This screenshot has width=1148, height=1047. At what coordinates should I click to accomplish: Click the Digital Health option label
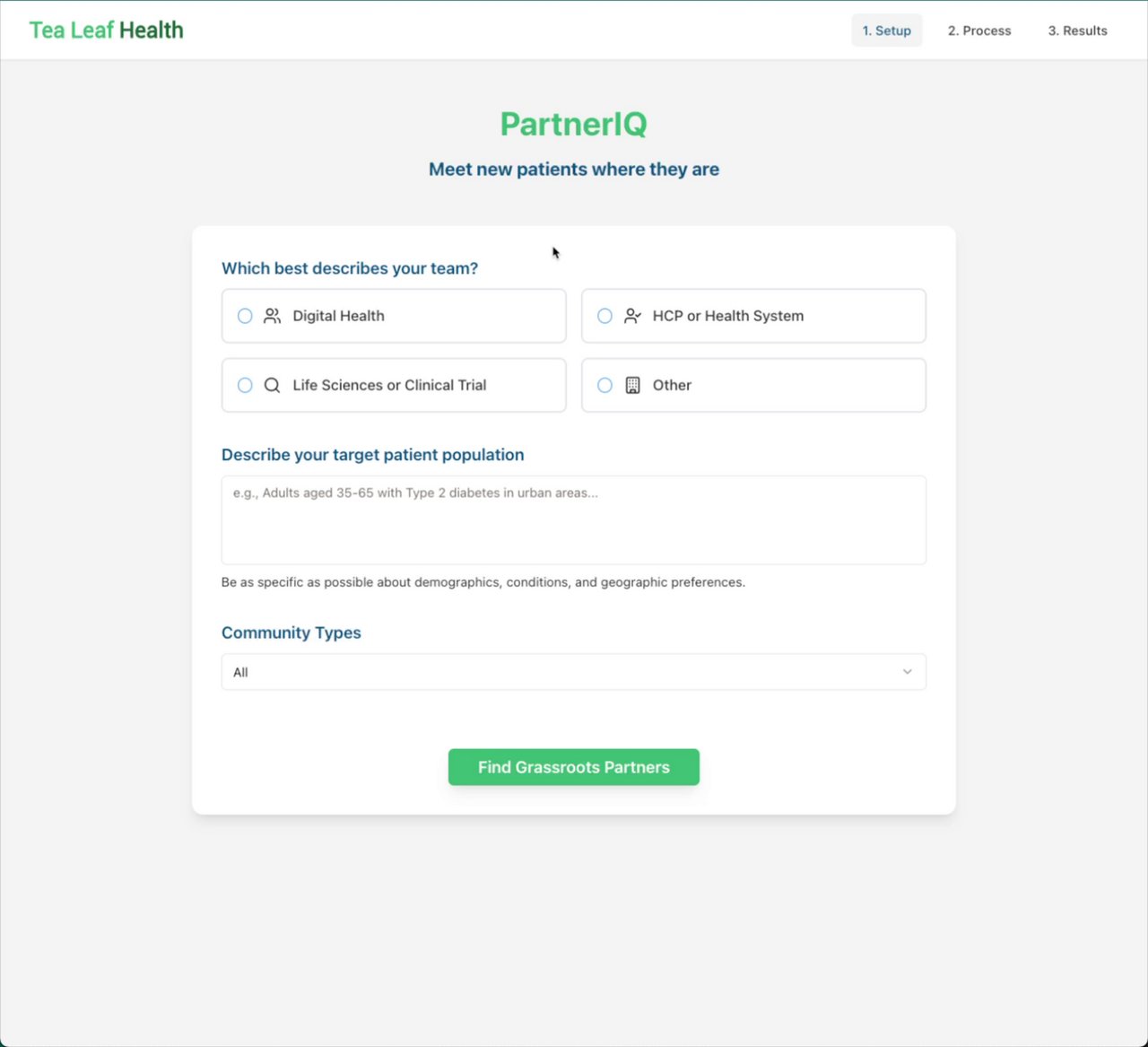click(338, 316)
